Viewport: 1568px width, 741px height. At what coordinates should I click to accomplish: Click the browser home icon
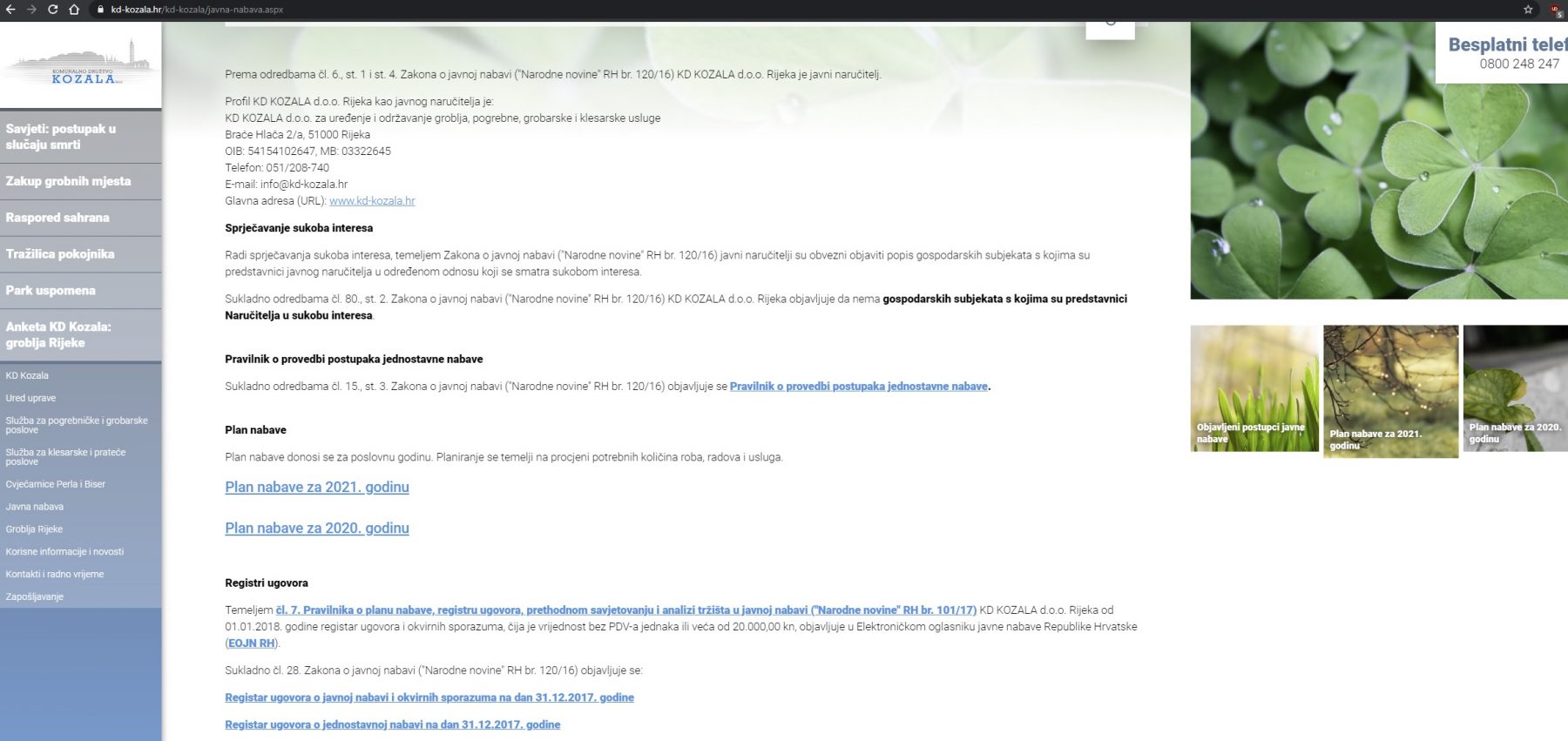point(74,10)
